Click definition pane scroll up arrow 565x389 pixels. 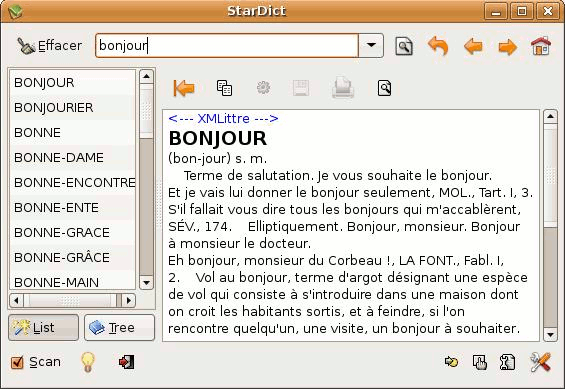550,117
